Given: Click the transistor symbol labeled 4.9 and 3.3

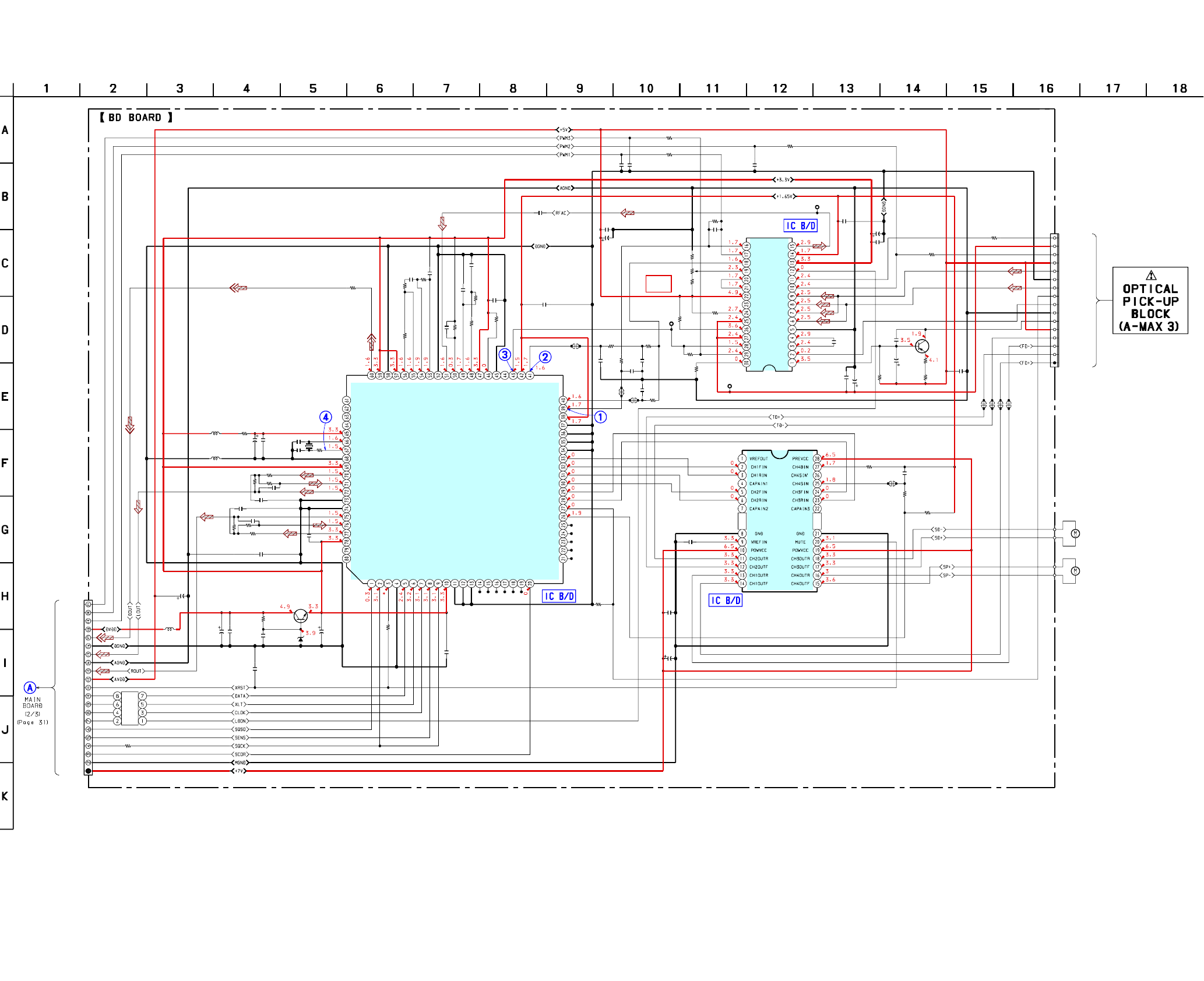Looking at the screenshot, I should coord(301,616).
